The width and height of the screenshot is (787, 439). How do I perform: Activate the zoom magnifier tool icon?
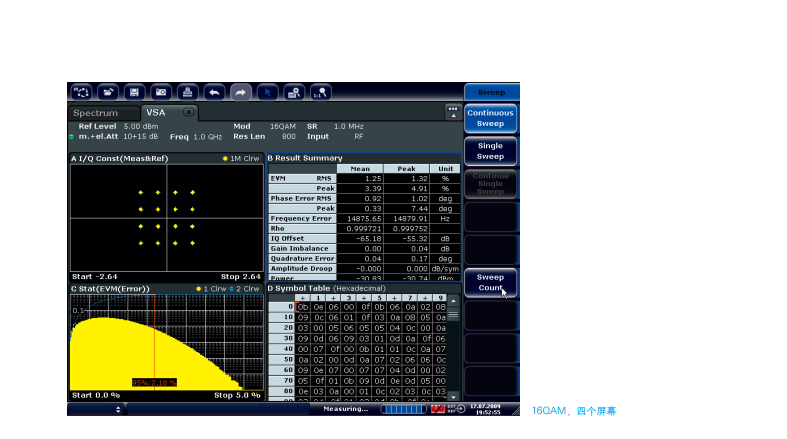[x=293, y=92]
